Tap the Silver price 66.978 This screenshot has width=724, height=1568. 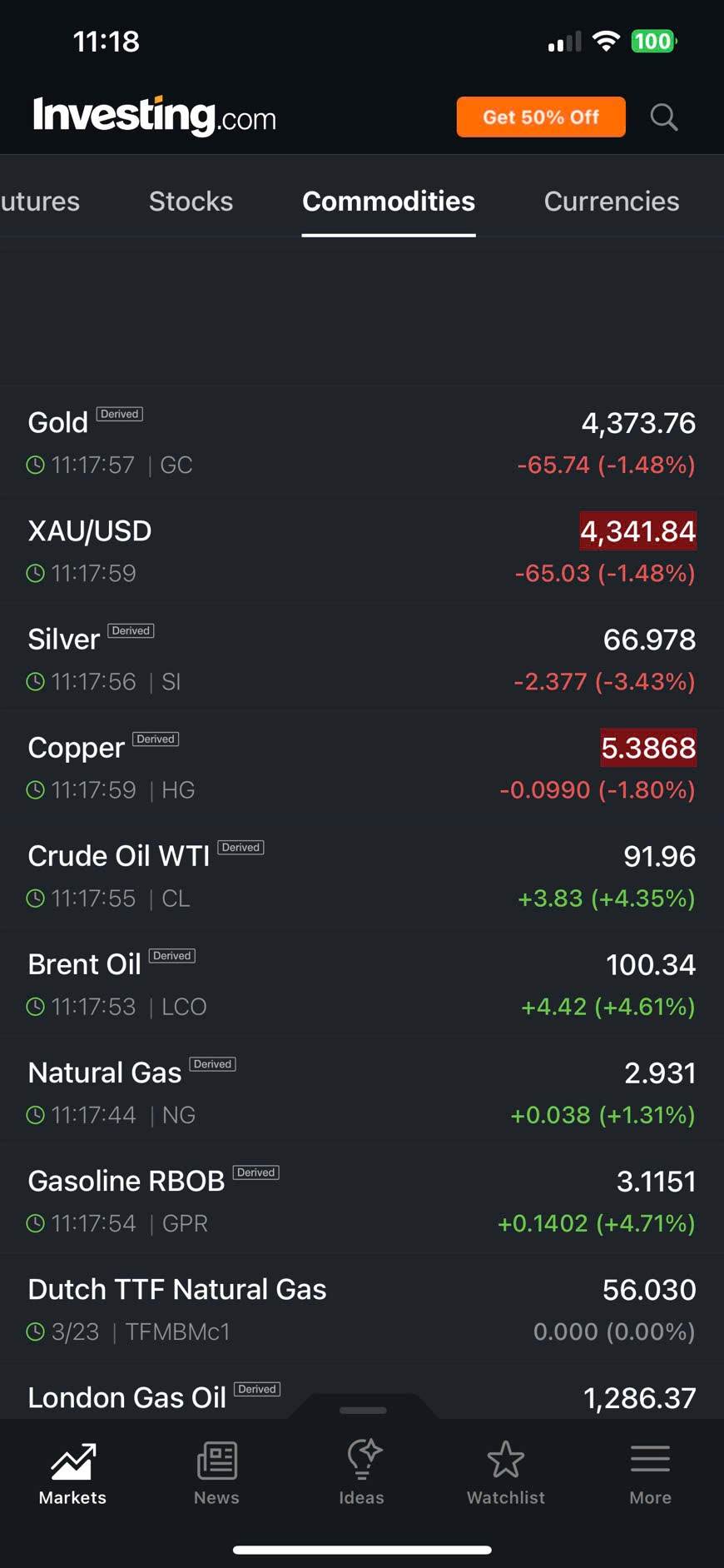pos(648,640)
